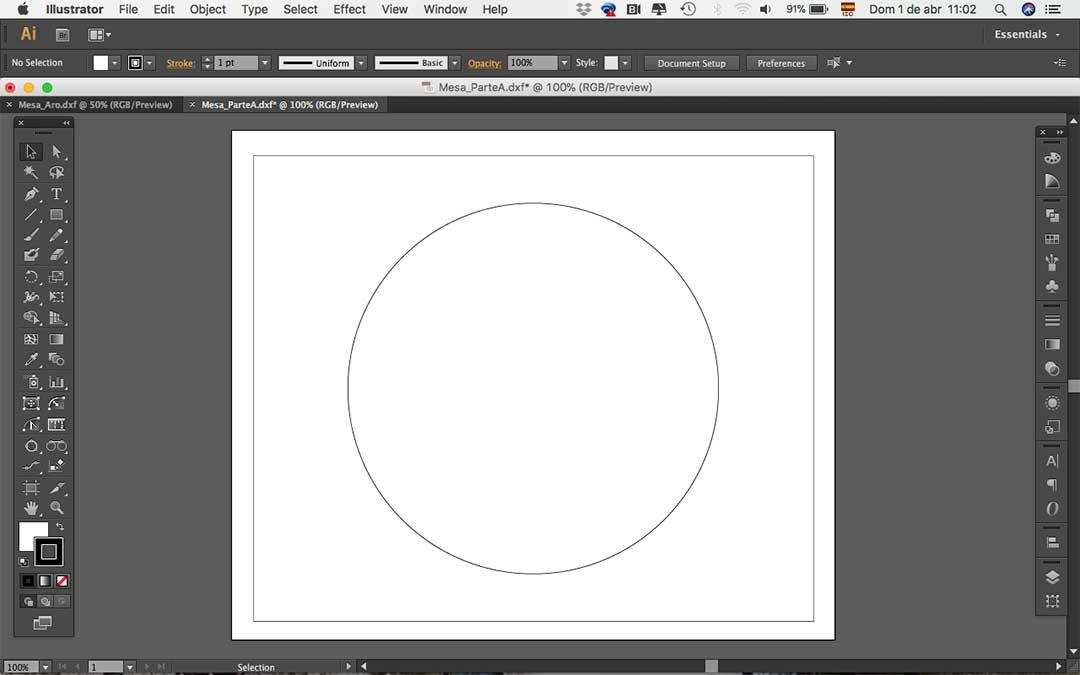Select the Zoom magnifier tool
1080x675 pixels.
point(56,508)
